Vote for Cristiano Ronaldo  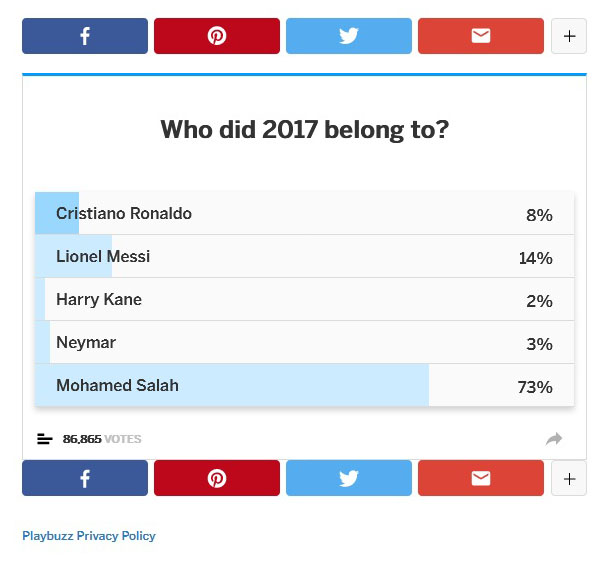[305, 213]
